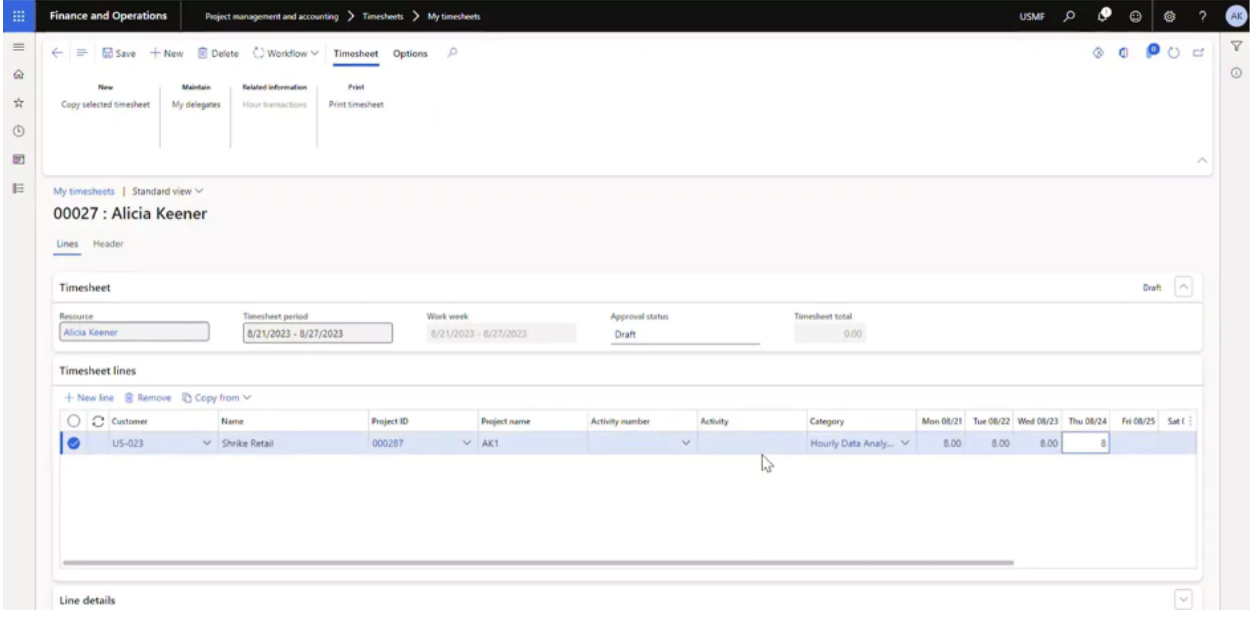Click Project management and accounting breadcrumb

tap(273, 16)
